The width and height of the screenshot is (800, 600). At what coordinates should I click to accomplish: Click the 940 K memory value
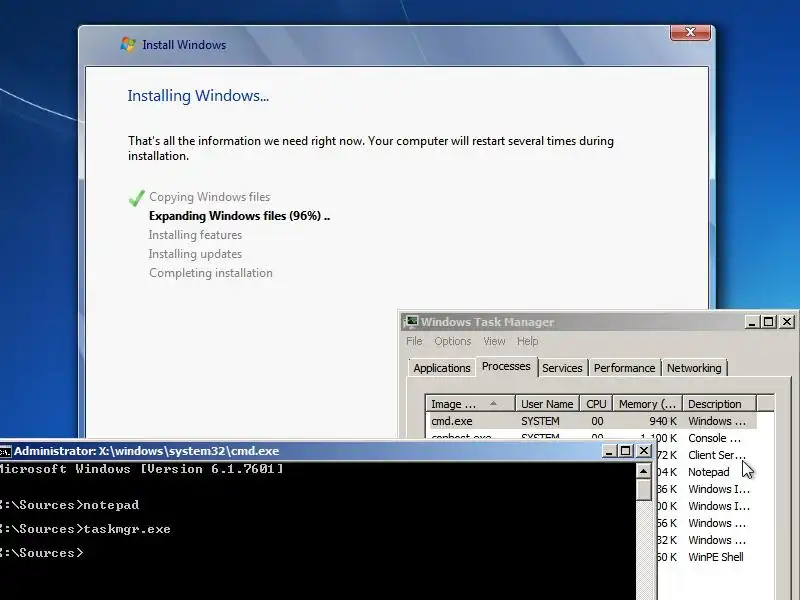click(663, 421)
